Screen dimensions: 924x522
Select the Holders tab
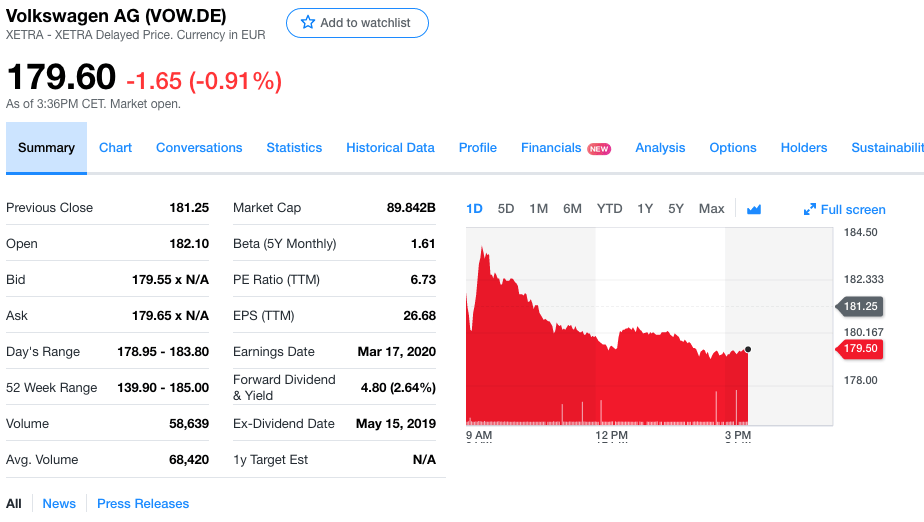(803, 147)
